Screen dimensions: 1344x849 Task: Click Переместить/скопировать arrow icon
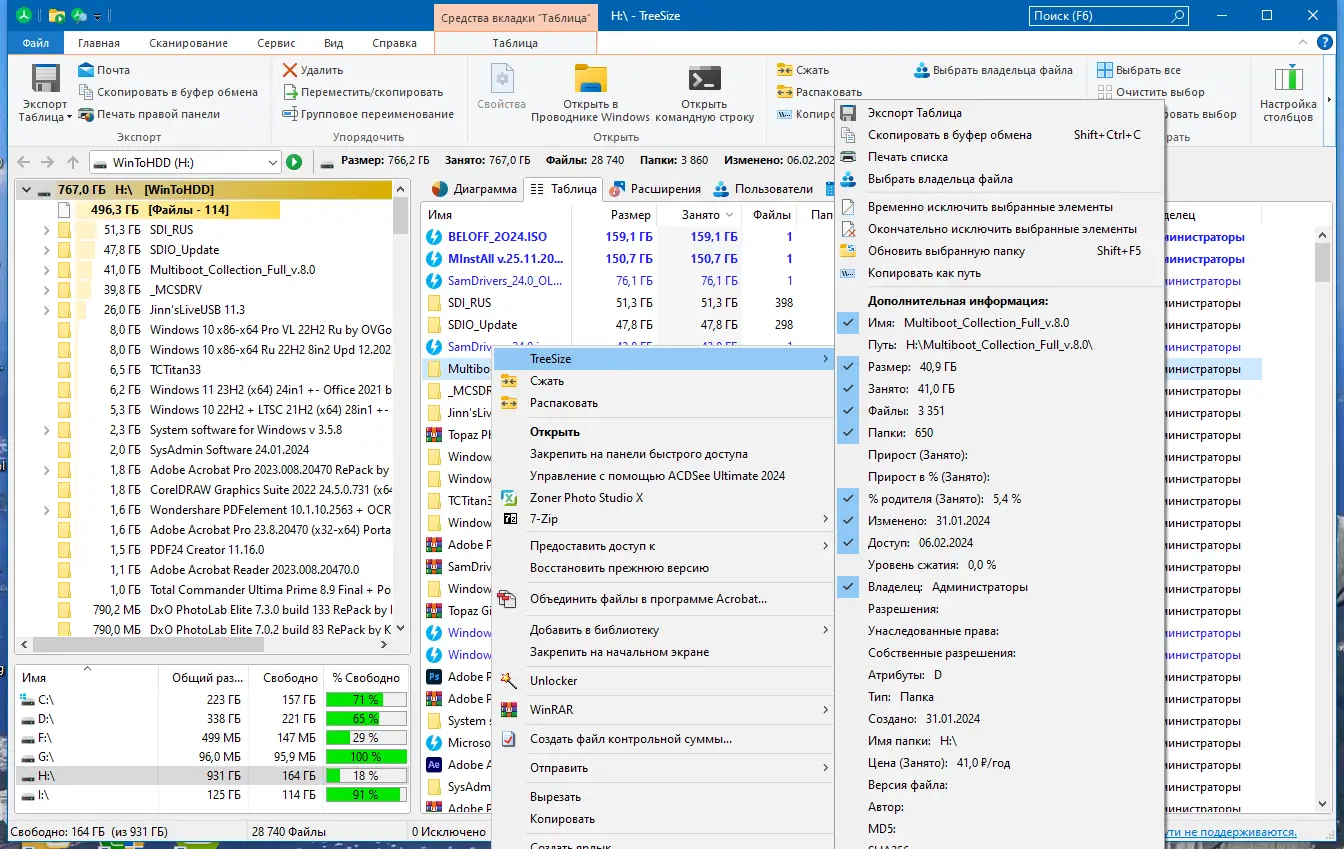coord(290,92)
